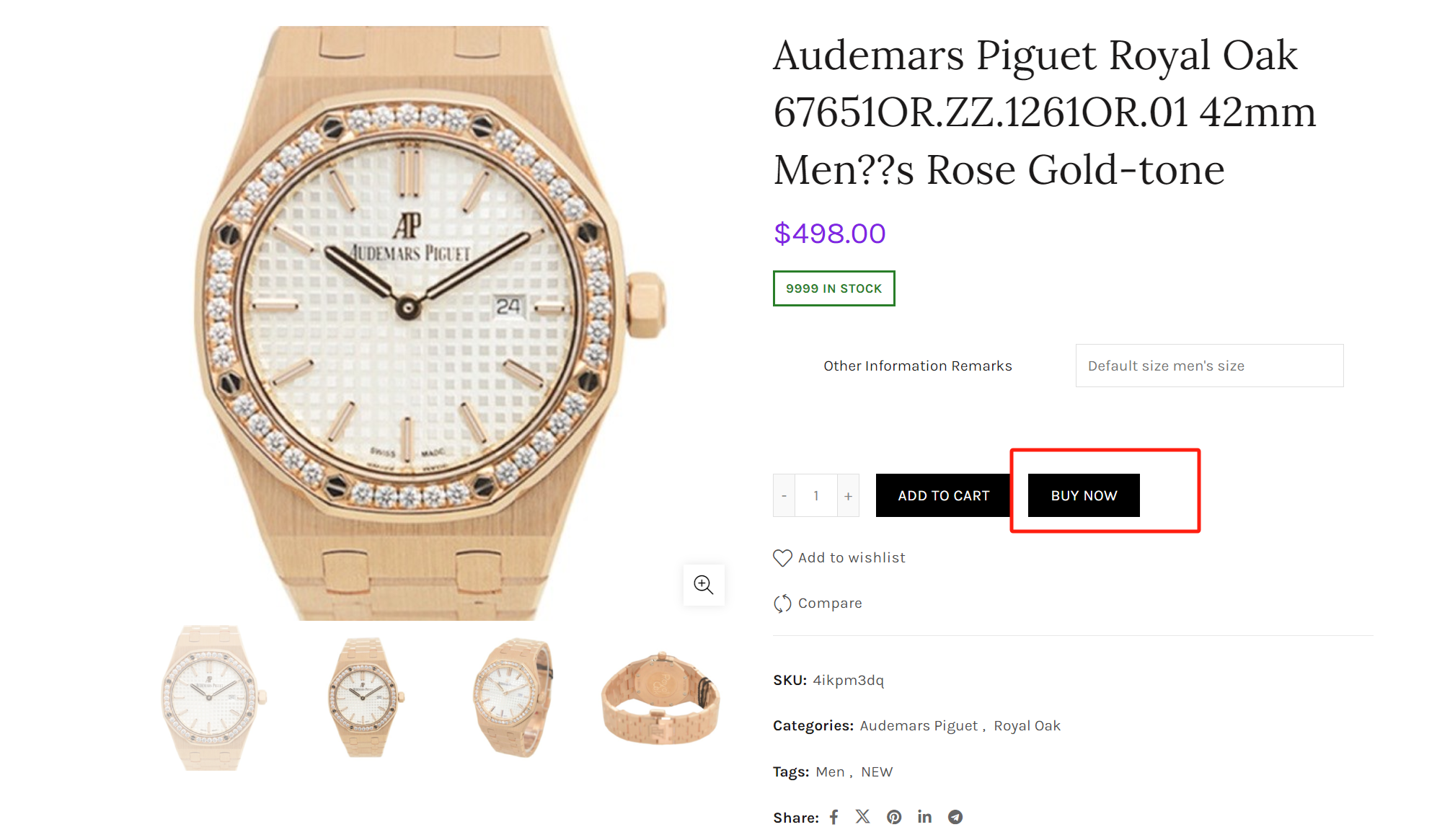Increase quantity with plus button
This screenshot has height=840, width=1437.
[848, 496]
